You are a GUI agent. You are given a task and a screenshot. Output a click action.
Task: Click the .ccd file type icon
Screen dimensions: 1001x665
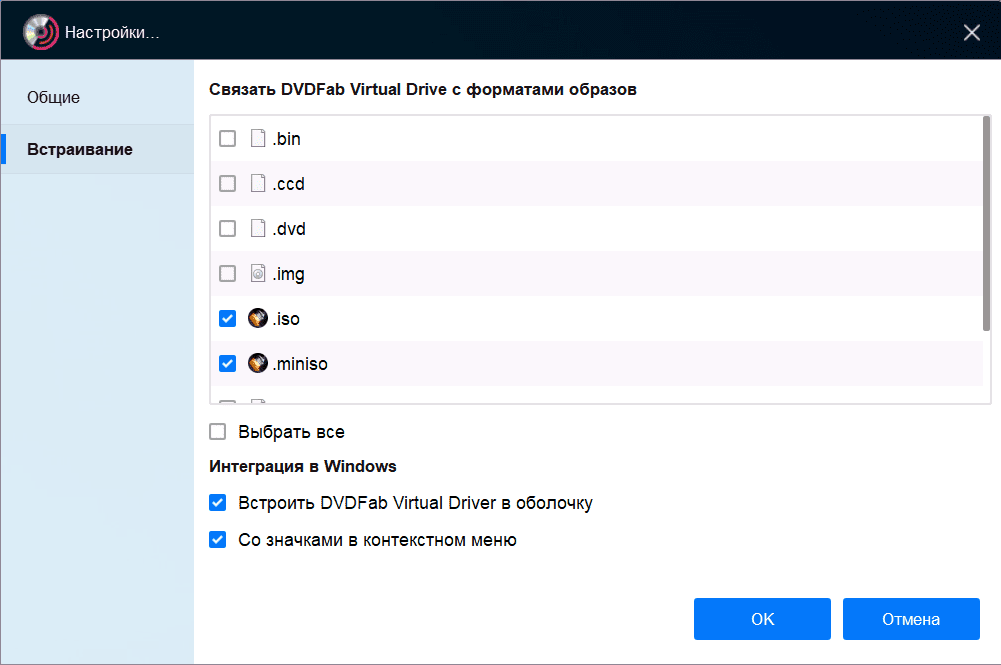[x=258, y=184]
